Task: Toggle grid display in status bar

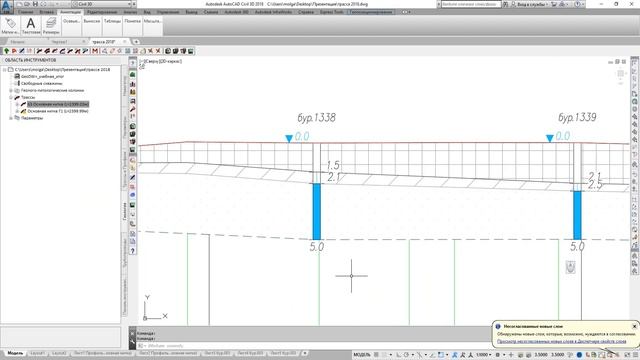Action: (376, 355)
